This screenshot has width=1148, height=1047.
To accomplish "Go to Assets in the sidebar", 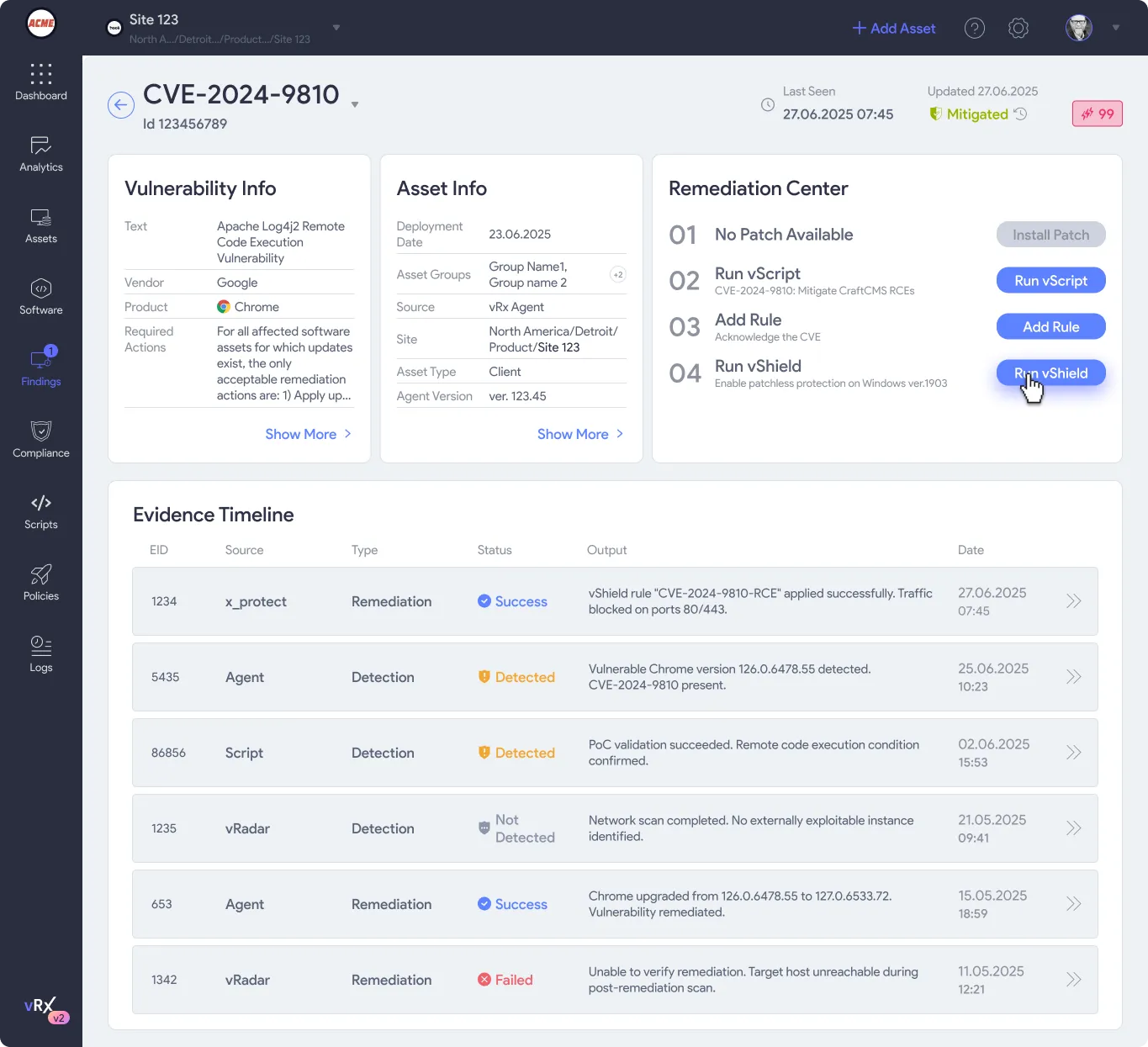I will [41, 225].
